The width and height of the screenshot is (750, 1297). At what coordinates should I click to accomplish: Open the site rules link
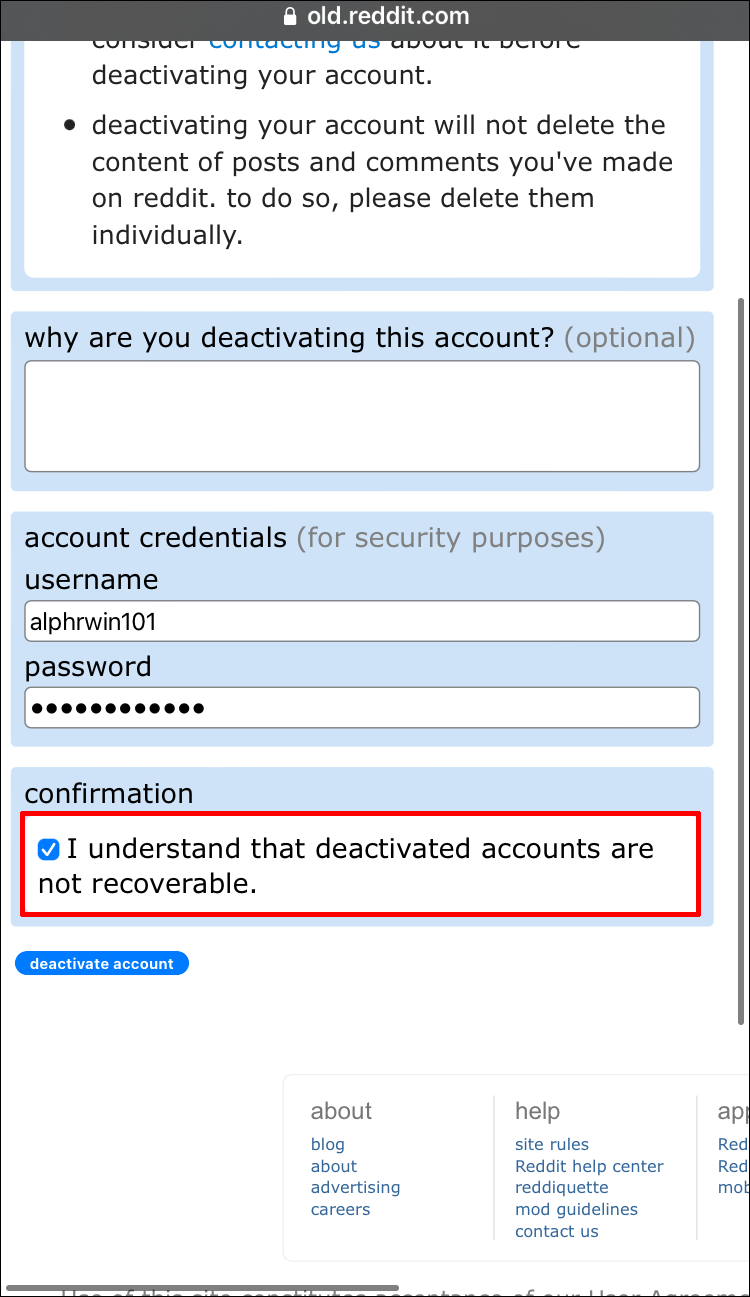(x=551, y=1144)
